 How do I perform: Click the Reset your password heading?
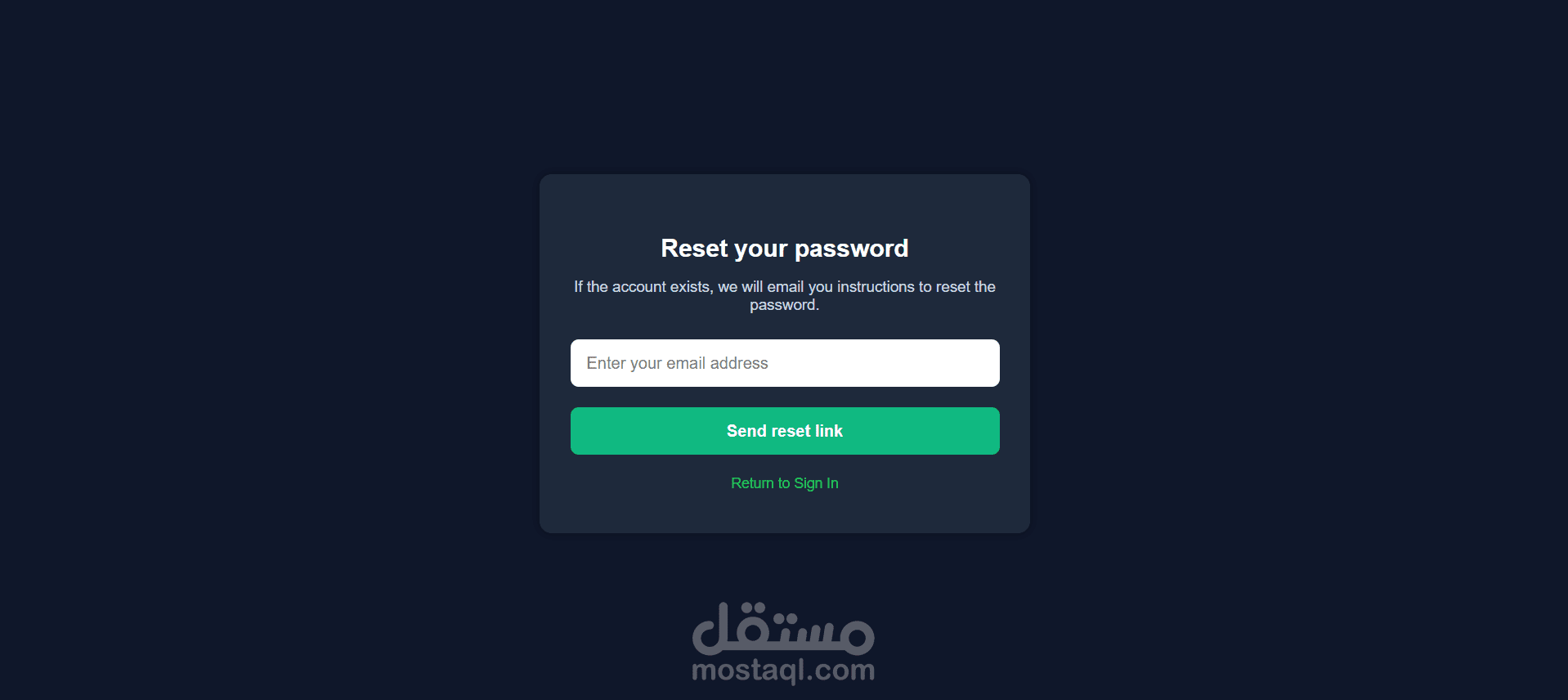785,248
